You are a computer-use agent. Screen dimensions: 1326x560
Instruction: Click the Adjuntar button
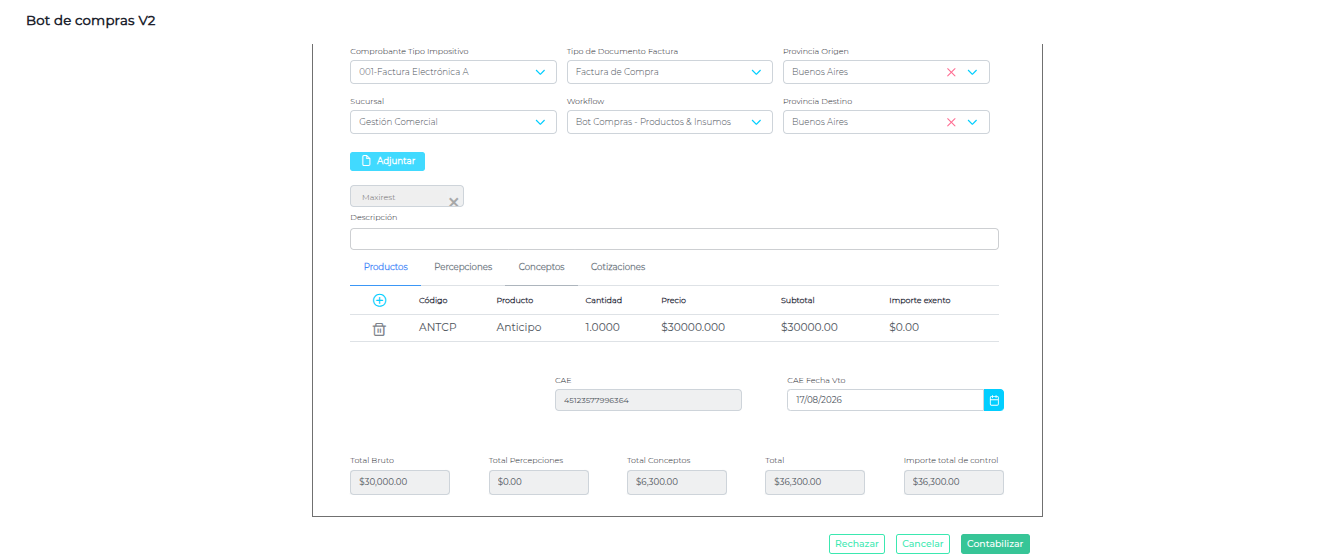click(387, 161)
